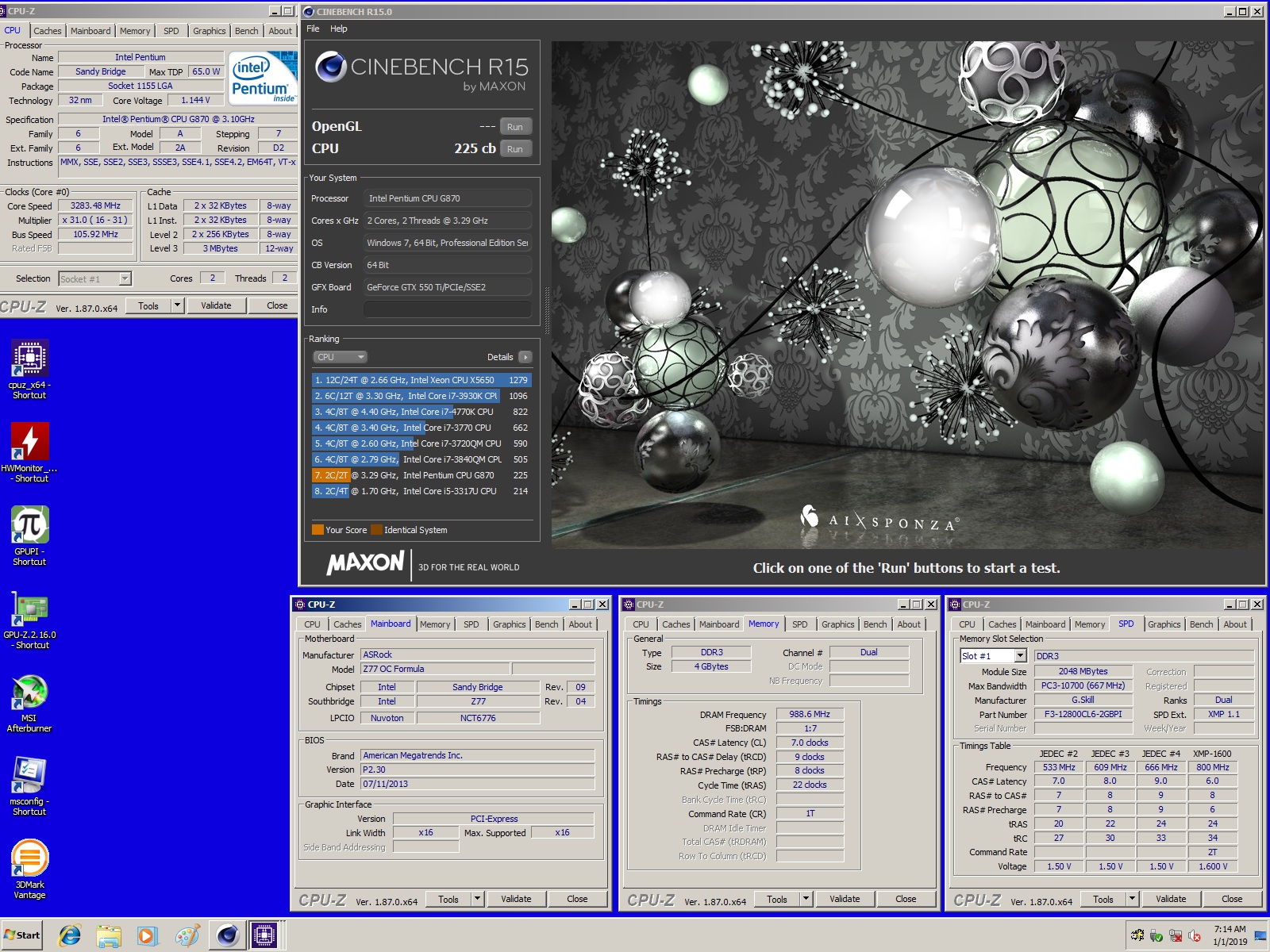Select ranking row Intel Core i5-3317U
The height and width of the screenshot is (952, 1270).
point(421,491)
